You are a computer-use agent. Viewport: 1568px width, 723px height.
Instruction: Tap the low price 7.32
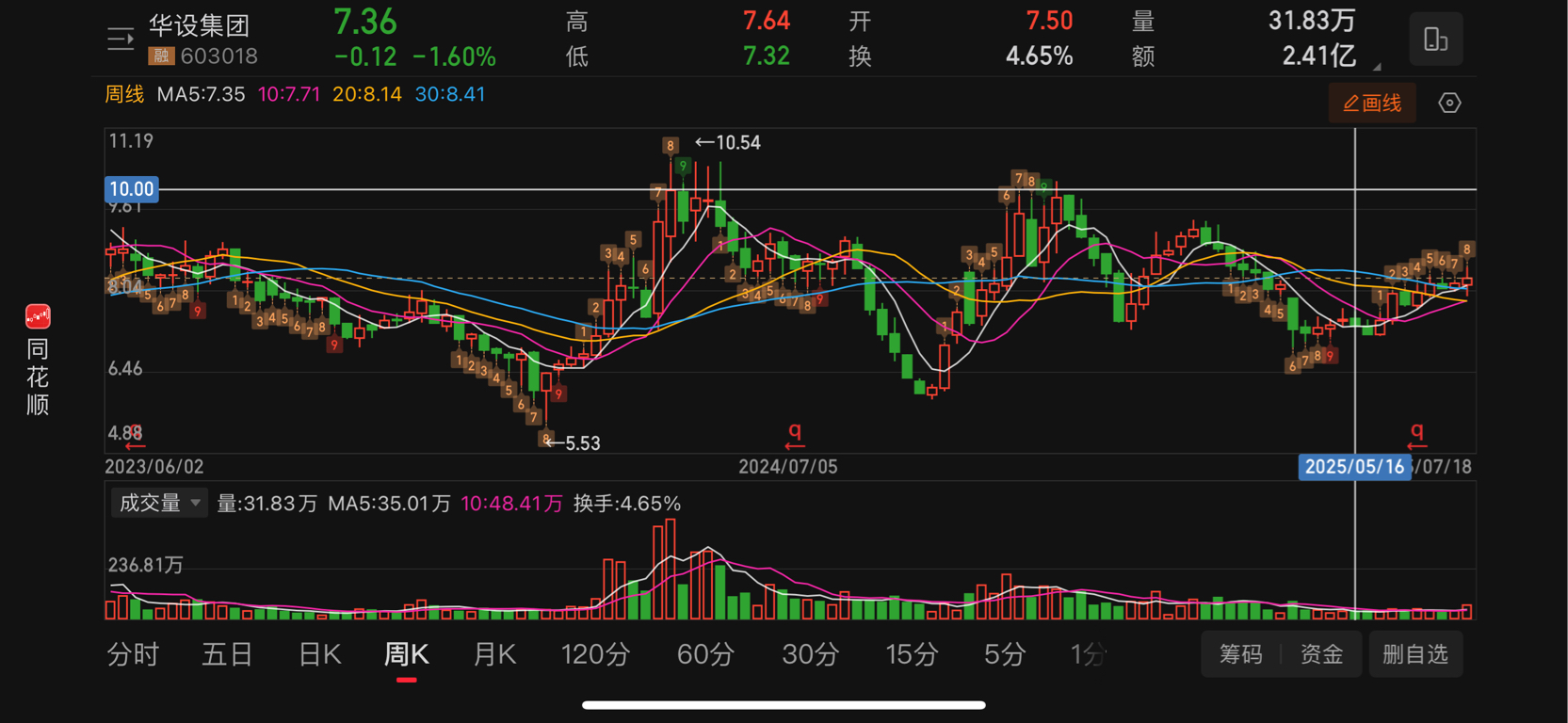[767, 56]
